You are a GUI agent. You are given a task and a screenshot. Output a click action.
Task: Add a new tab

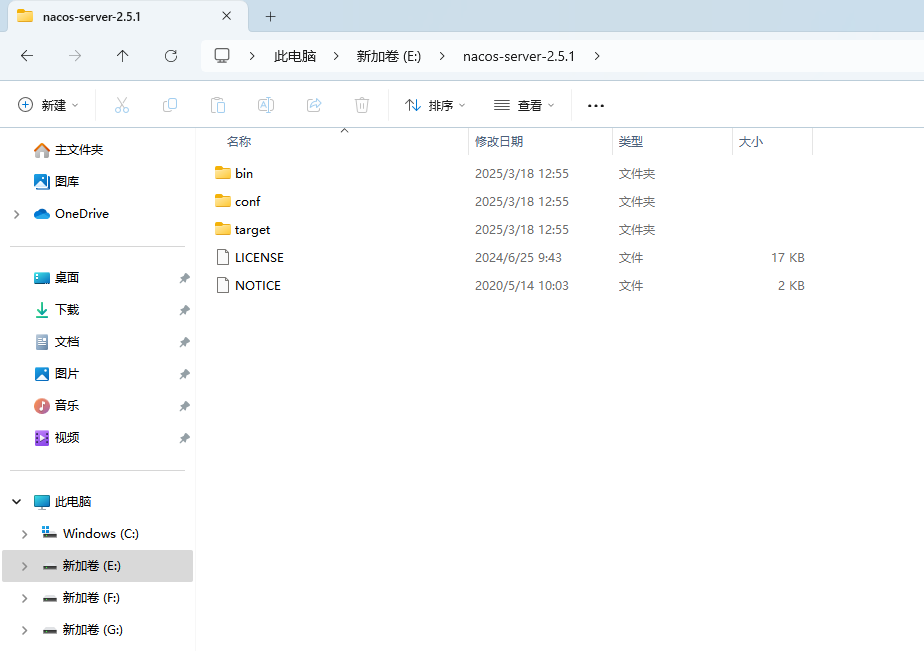click(270, 16)
